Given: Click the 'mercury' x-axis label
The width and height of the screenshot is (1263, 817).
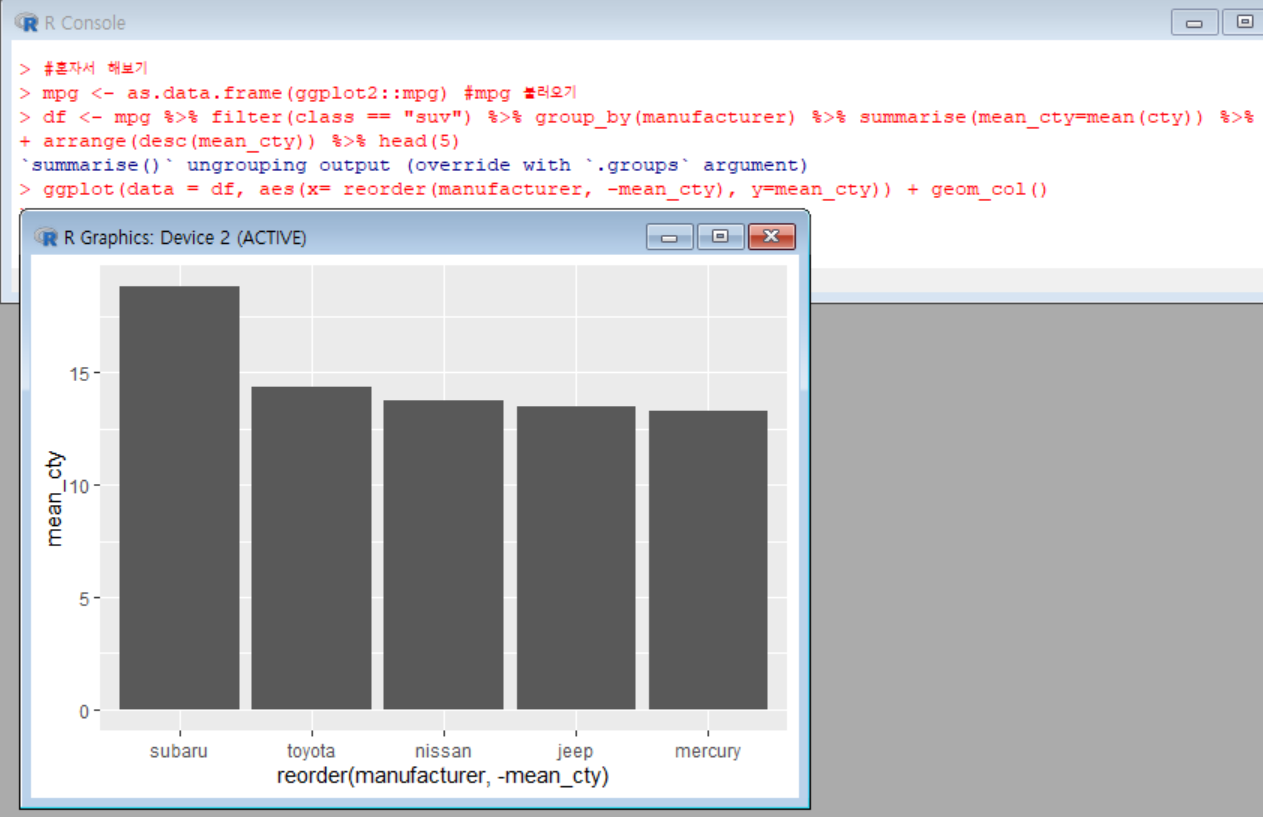Looking at the screenshot, I should click(x=707, y=752).
